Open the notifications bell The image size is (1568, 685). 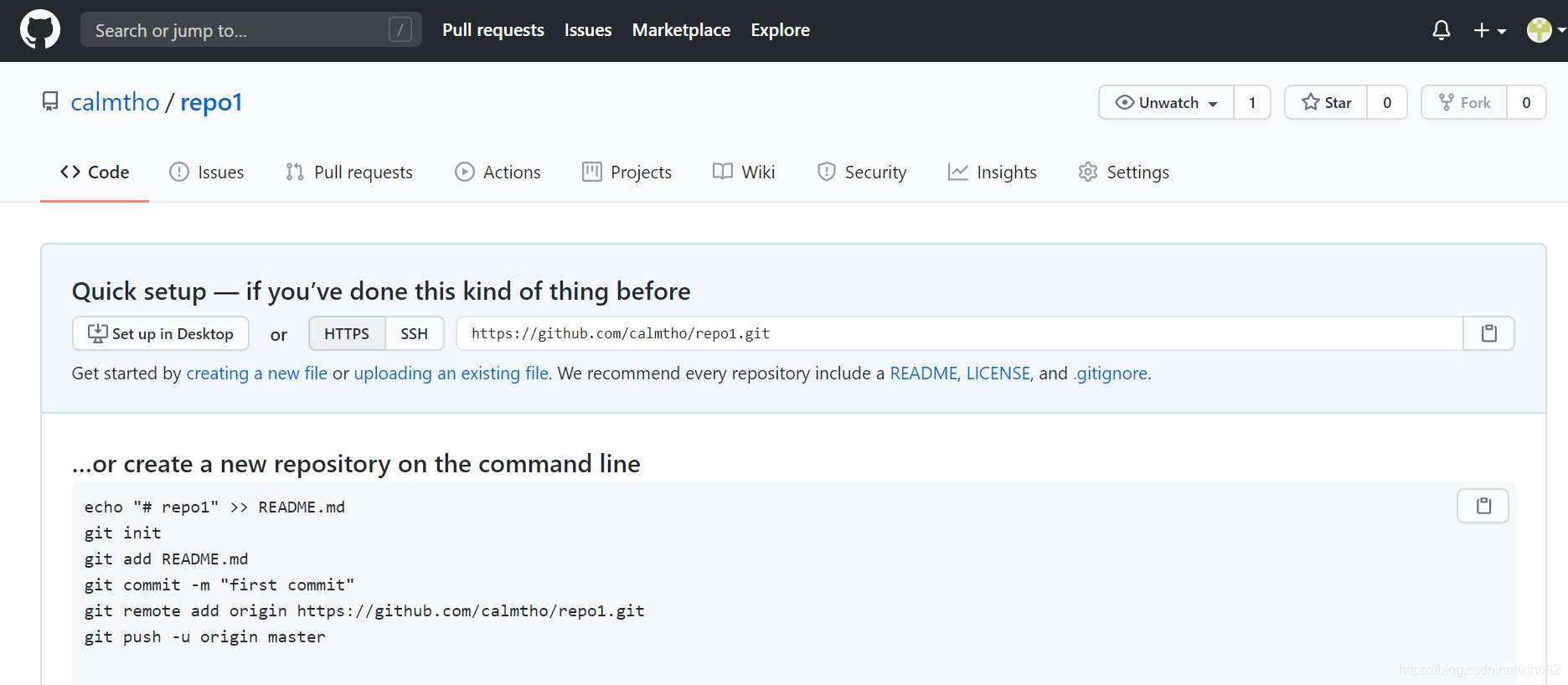(x=1442, y=31)
